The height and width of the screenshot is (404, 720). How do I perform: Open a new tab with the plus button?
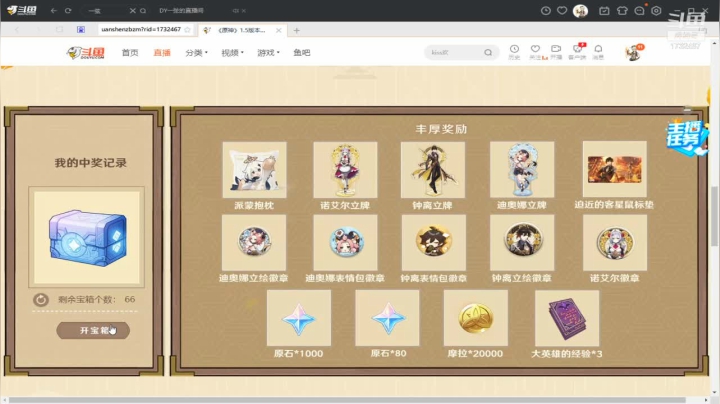[297, 30]
